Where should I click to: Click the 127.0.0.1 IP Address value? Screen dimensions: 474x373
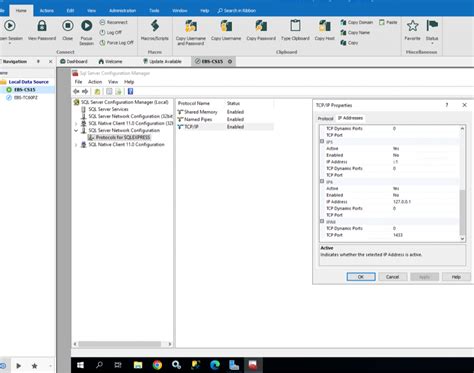click(402, 202)
